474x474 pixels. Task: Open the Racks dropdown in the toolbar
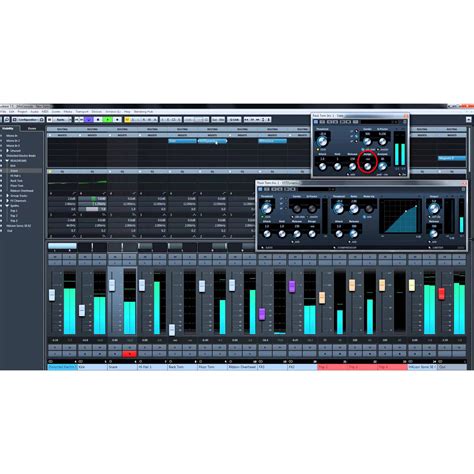point(59,119)
